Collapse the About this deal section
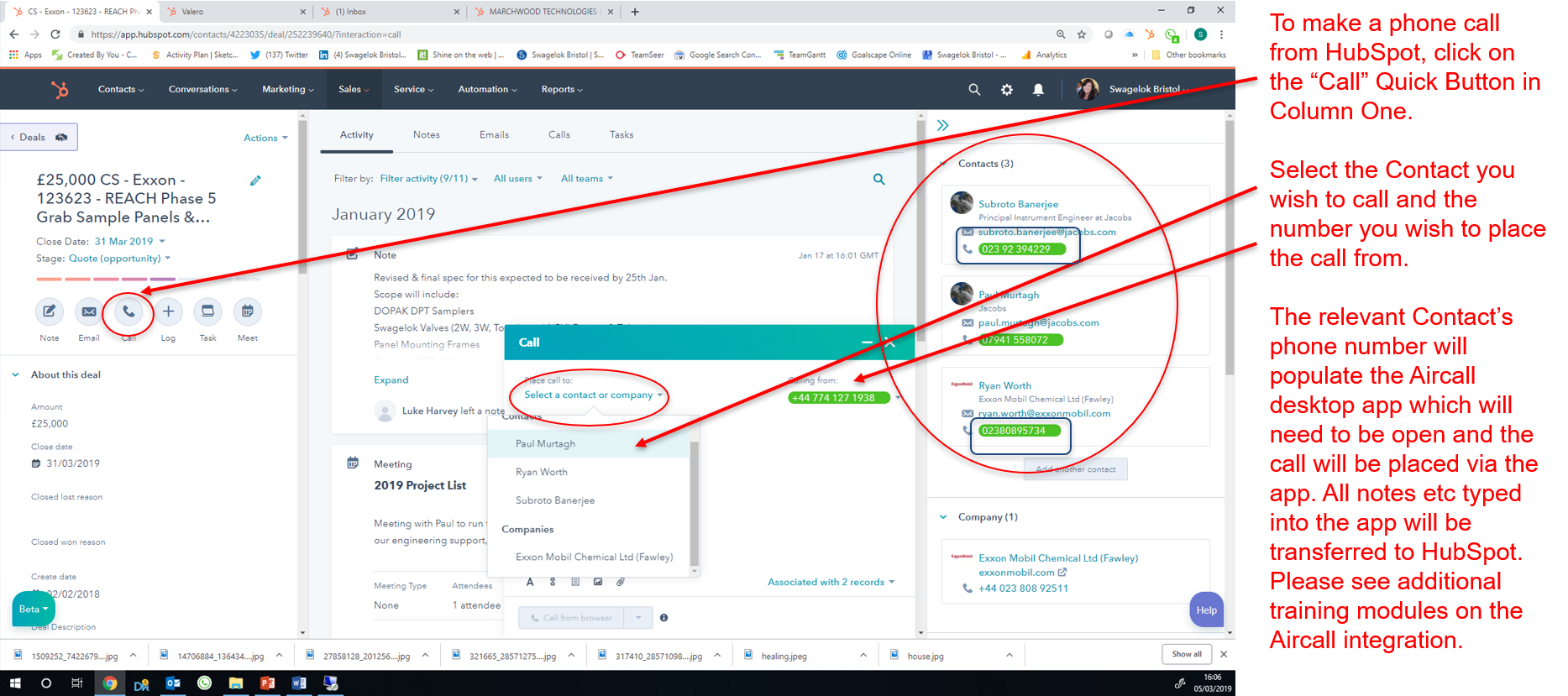 click(x=15, y=375)
